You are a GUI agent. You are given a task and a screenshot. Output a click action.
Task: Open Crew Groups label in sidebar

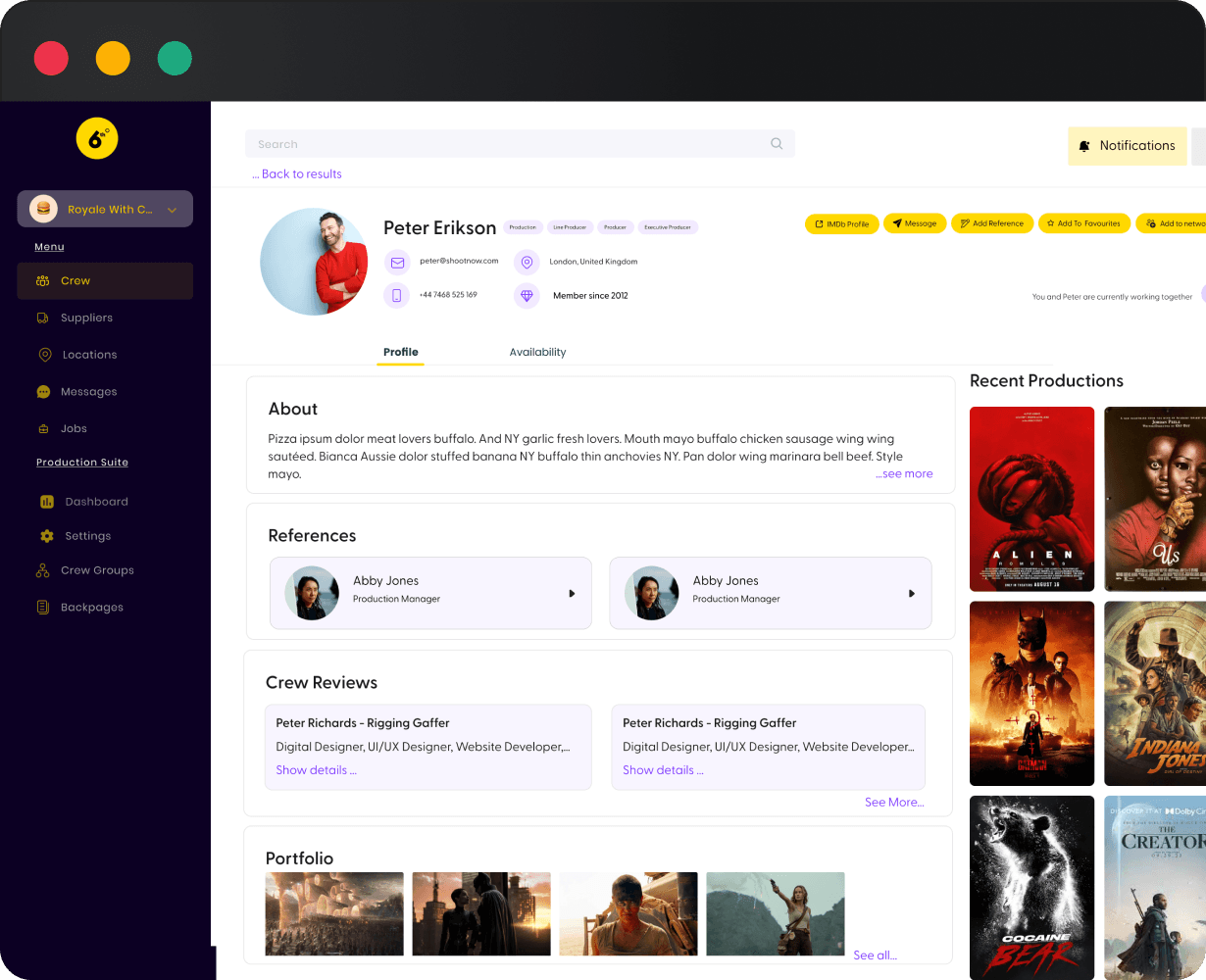pyautogui.click(x=97, y=570)
